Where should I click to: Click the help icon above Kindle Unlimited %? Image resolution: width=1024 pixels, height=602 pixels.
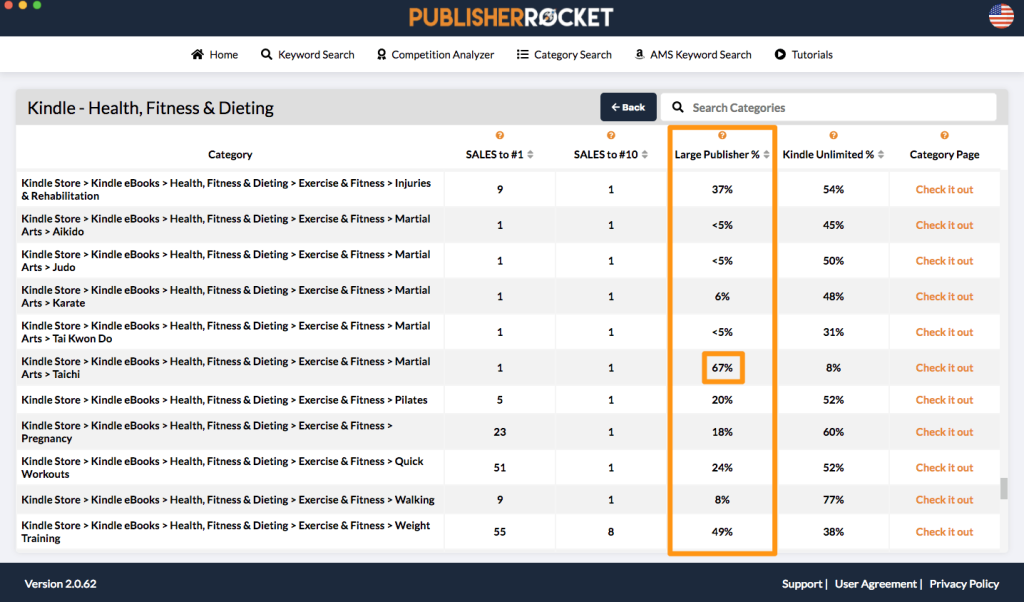pyautogui.click(x=833, y=135)
